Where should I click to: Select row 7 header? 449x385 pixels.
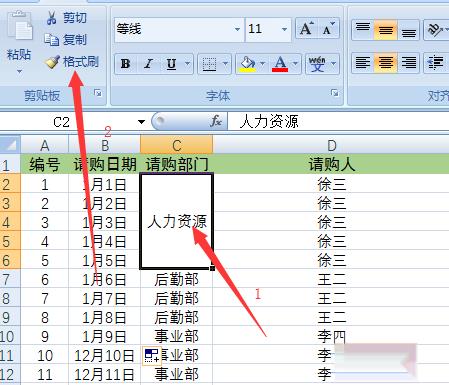[x=10, y=279]
